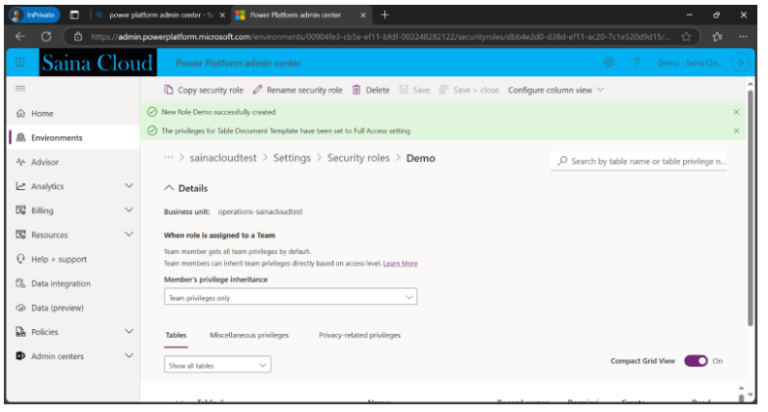Collapse the navigation hamburger menu
Viewport: 768px width, 412px height.
click(20, 88)
